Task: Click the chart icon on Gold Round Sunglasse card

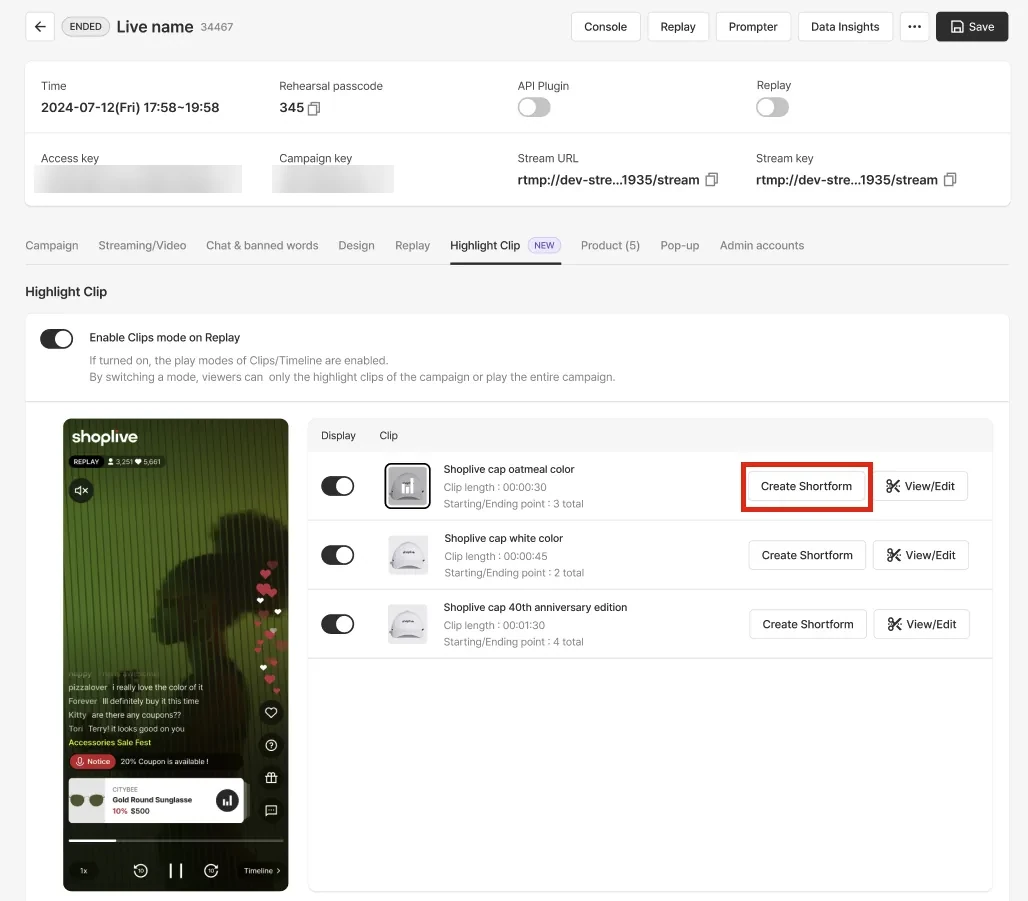Action: click(227, 800)
